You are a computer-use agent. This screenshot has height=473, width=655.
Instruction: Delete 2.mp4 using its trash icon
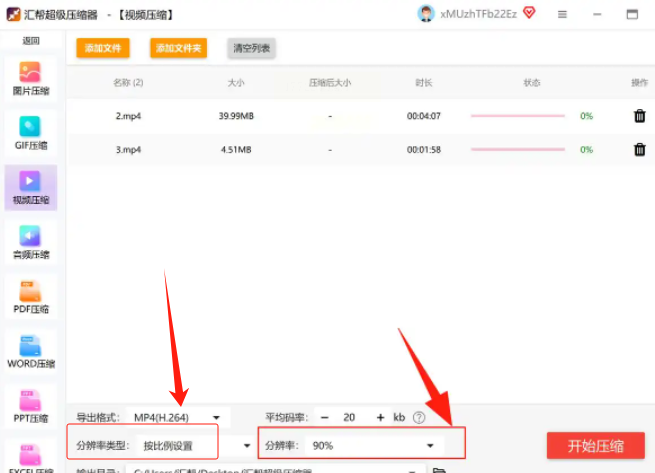640,116
